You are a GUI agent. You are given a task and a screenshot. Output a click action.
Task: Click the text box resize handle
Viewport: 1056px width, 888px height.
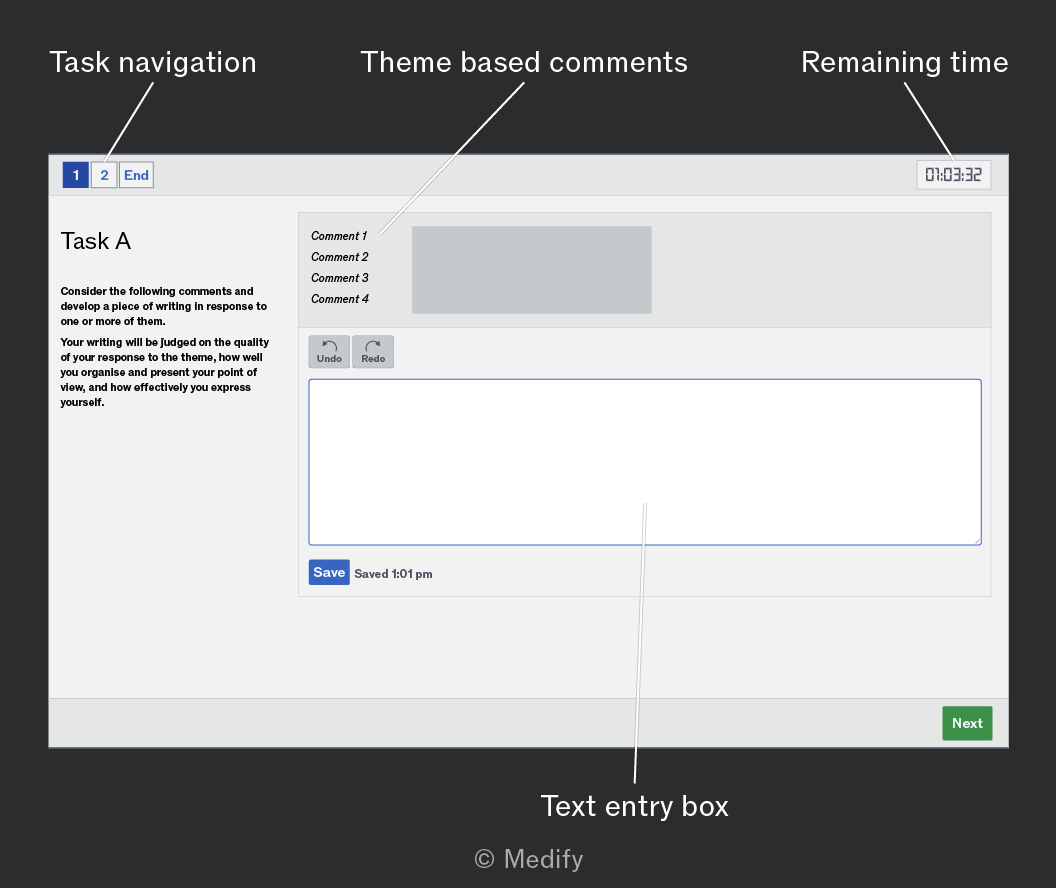pyautogui.click(x=977, y=541)
